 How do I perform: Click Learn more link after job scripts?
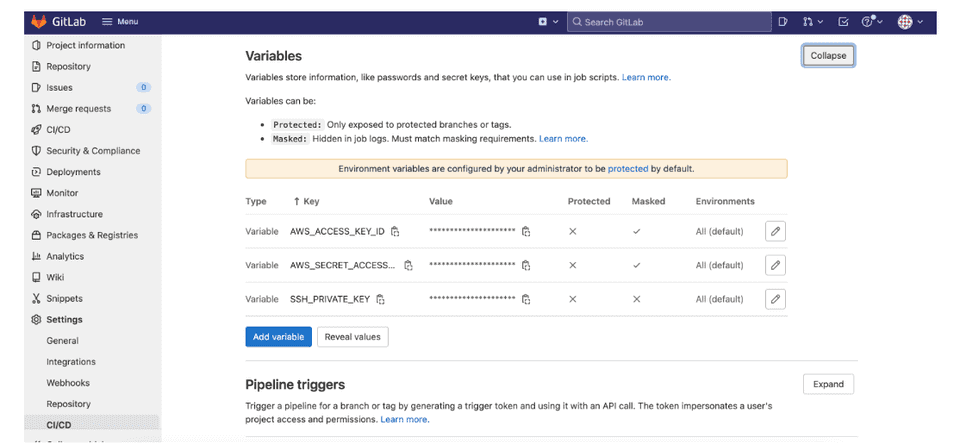pyautogui.click(x=646, y=78)
